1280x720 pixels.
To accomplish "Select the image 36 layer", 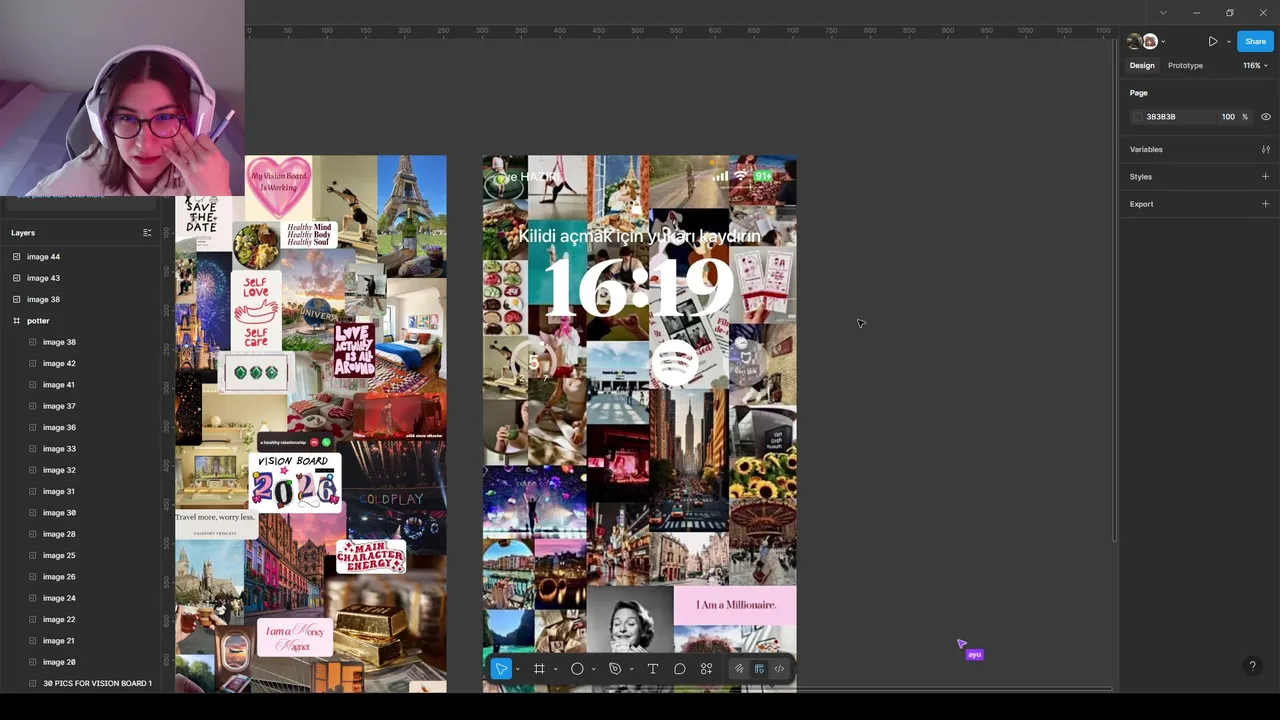I will point(80,427).
